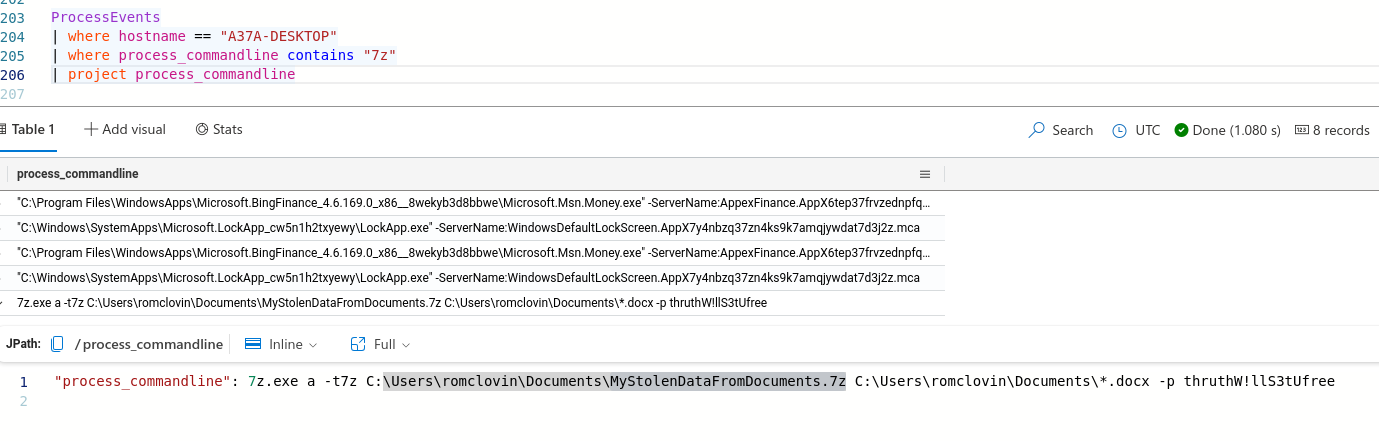Open the Inline view dropdown
The image size is (1379, 441).
(281, 344)
